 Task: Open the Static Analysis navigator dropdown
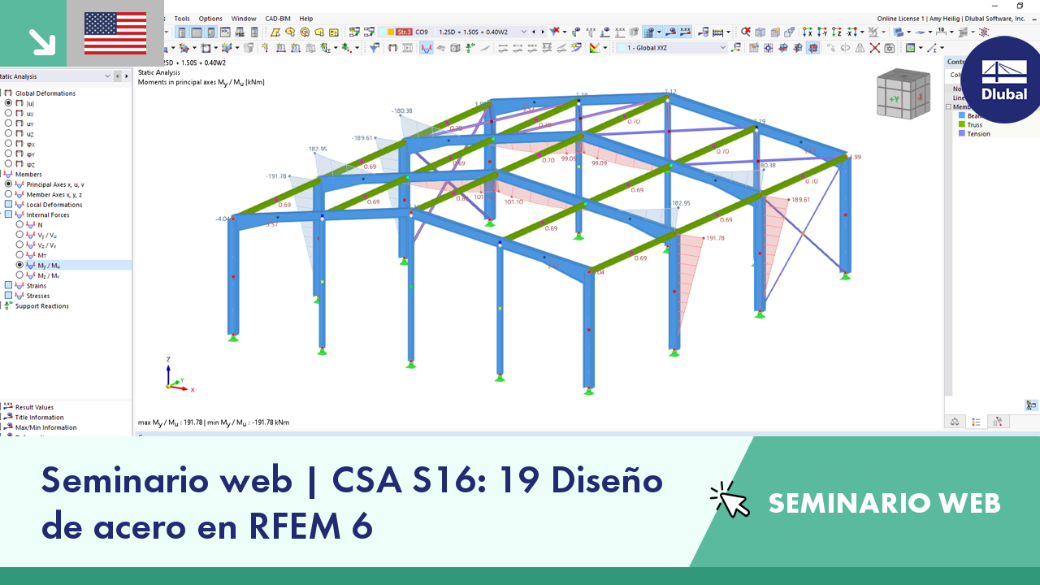pyautogui.click(x=107, y=76)
